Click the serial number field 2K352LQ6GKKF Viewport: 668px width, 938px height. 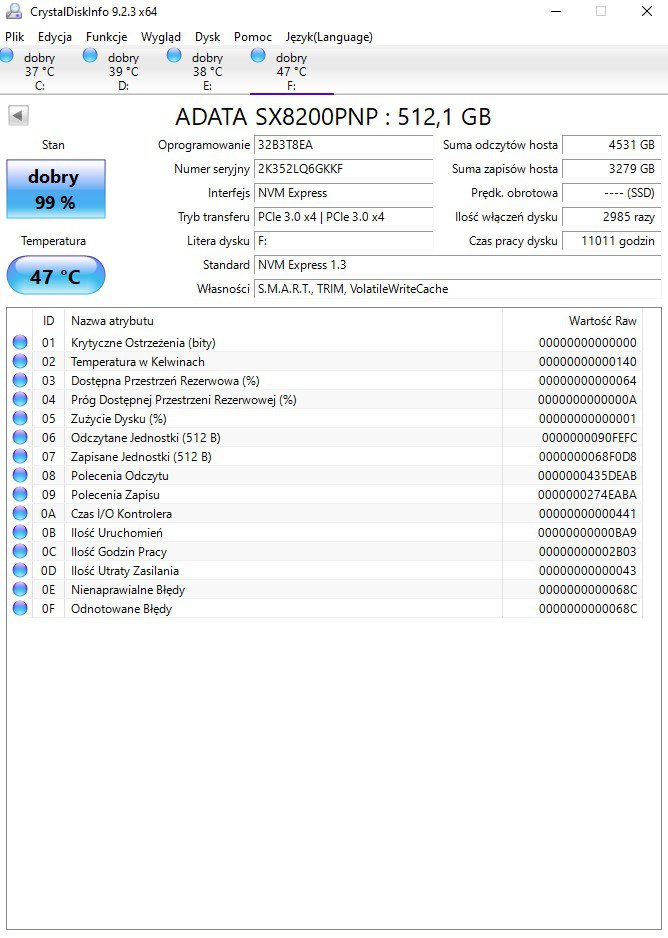click(343, 169)
